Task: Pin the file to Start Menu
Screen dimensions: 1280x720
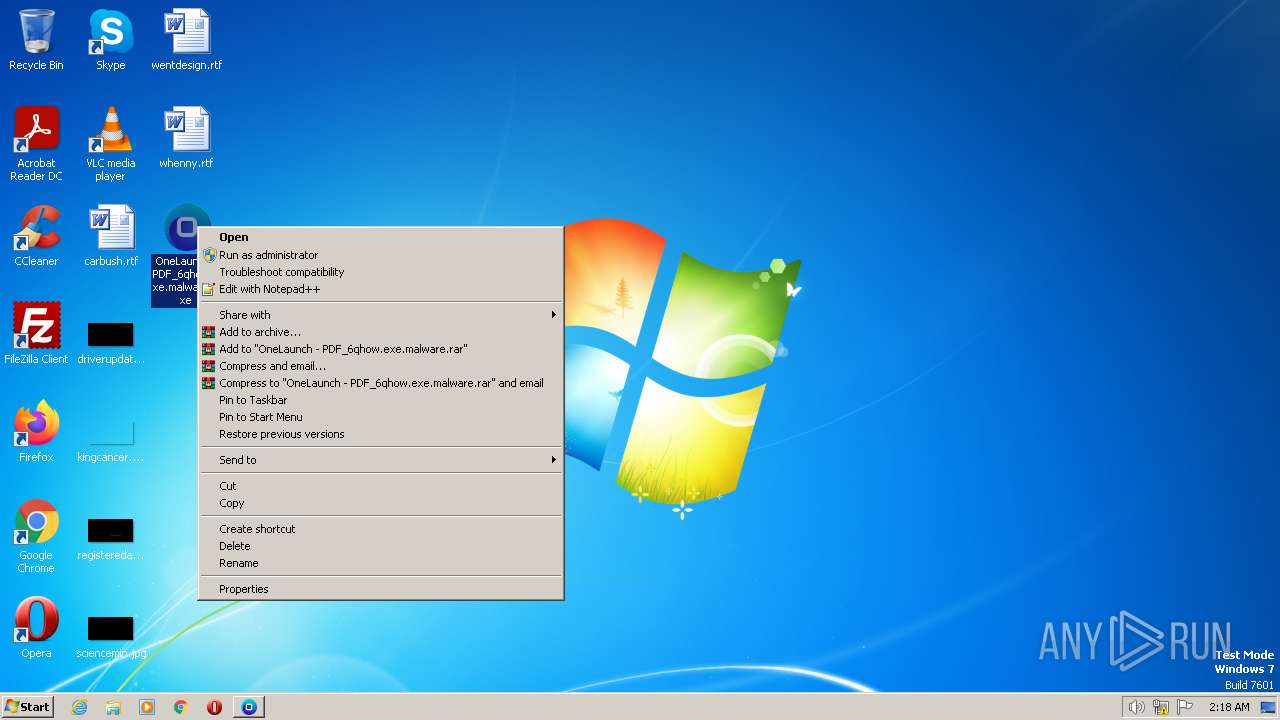Action: 381,417
